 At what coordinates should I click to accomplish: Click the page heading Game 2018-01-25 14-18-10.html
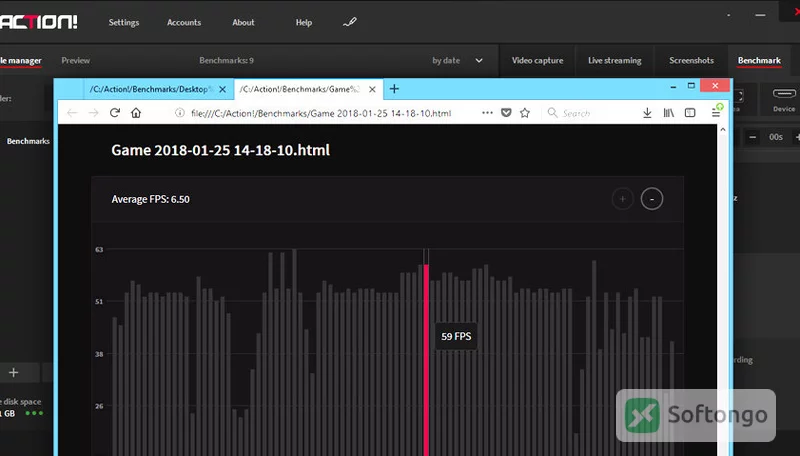(220, 150)
